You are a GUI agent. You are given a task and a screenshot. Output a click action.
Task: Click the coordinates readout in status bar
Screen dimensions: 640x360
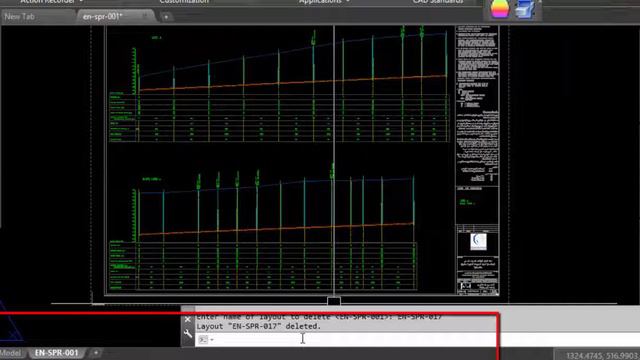coord(602,356)
